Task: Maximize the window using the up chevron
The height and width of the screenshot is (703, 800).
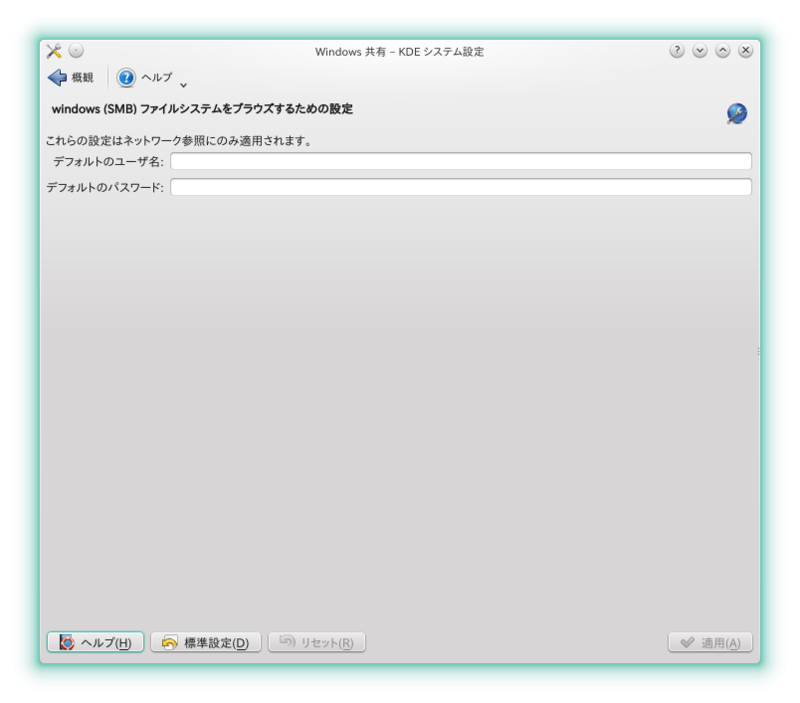Action: click(x=722, y=51)
